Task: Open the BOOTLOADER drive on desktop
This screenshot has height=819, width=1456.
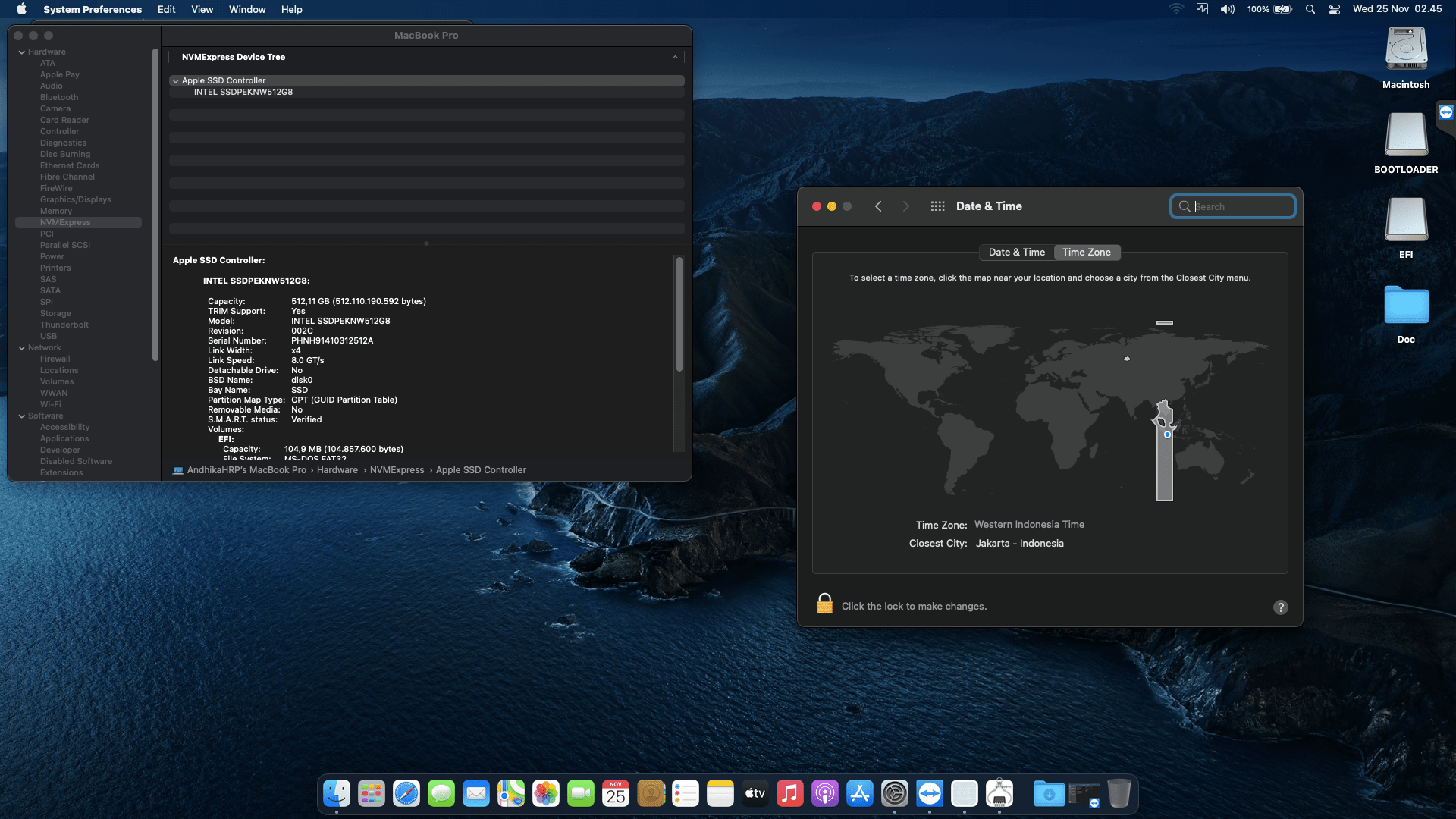Action: [x=1406, y=135]
